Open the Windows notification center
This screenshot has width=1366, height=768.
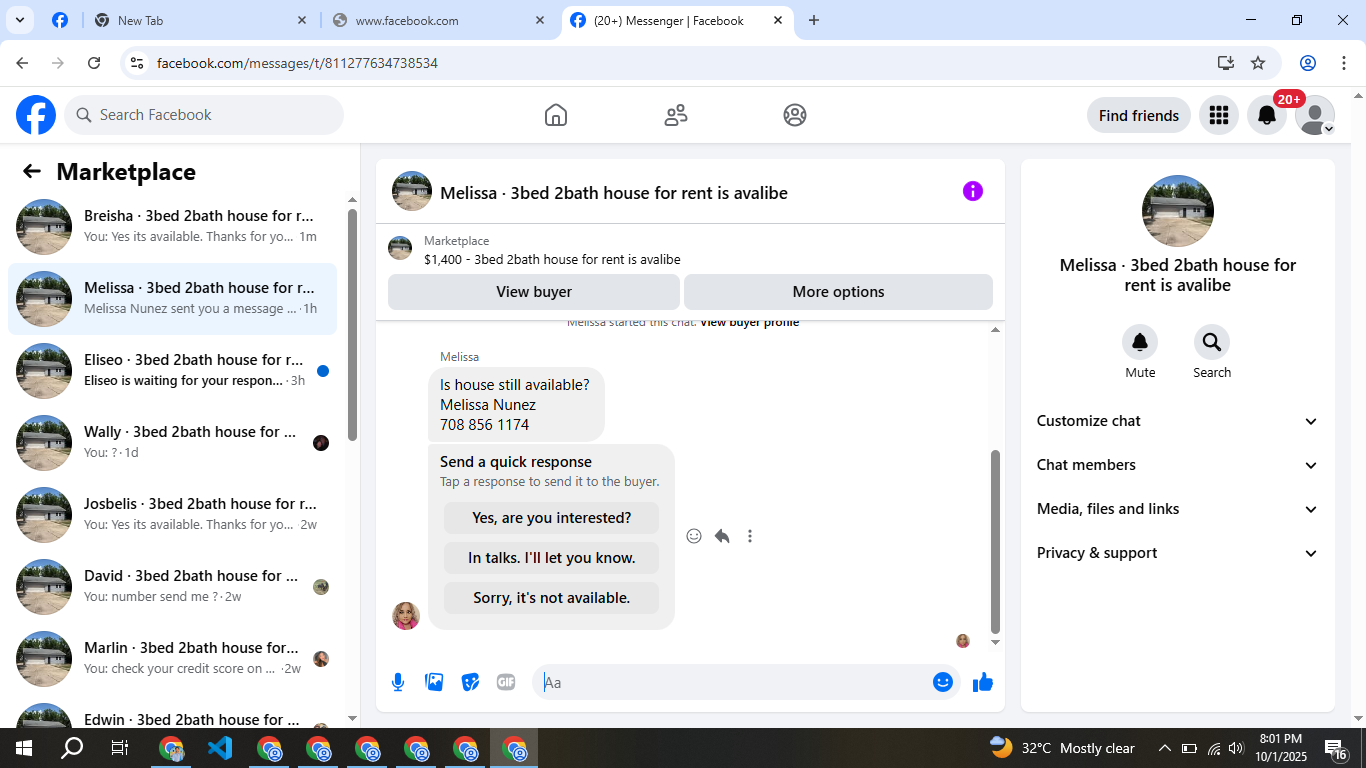click(x=1337, y=748)
